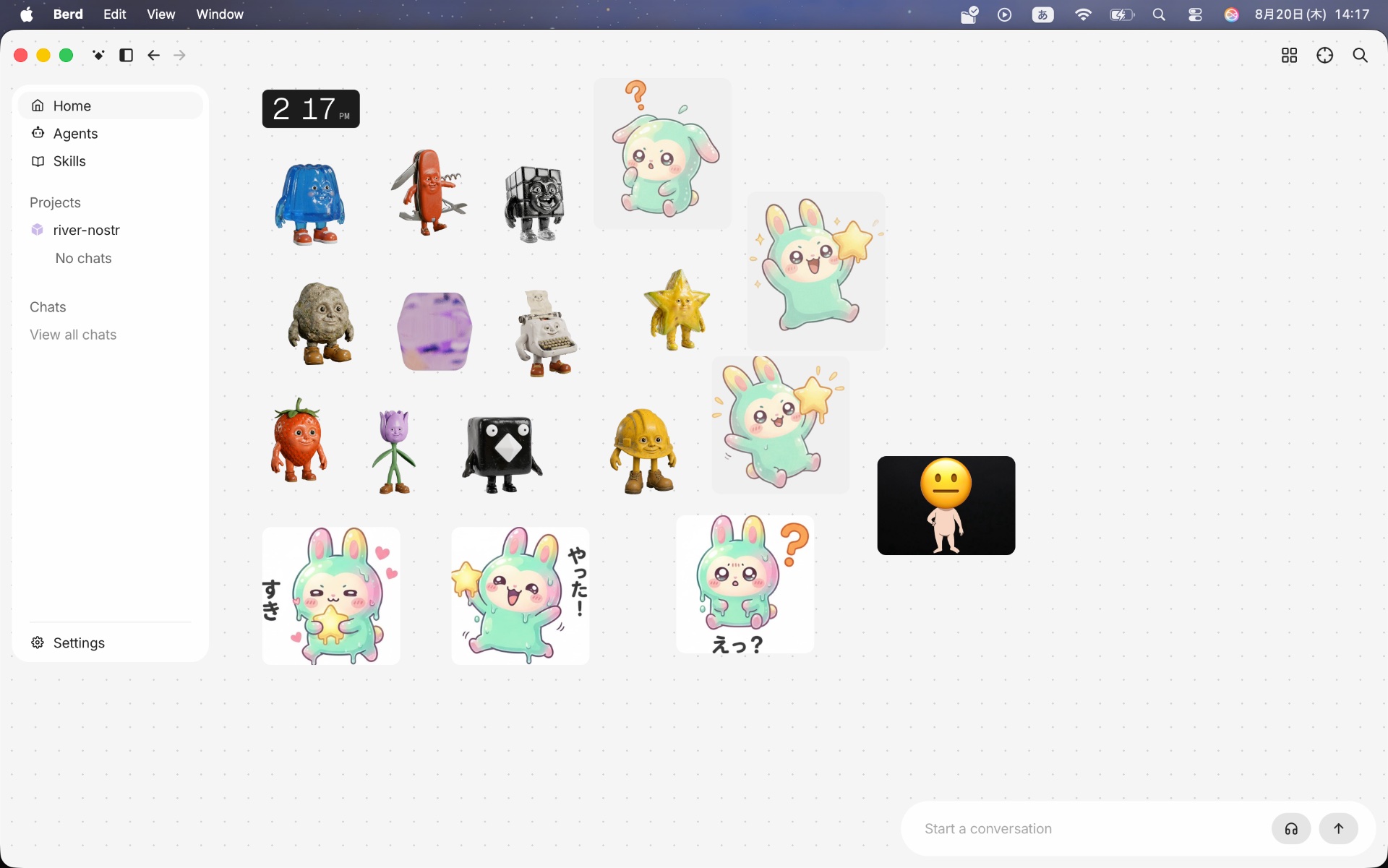The image size is (1388, 868).
Task: Open the Berd app menu
Action: (x=68, y=14)
